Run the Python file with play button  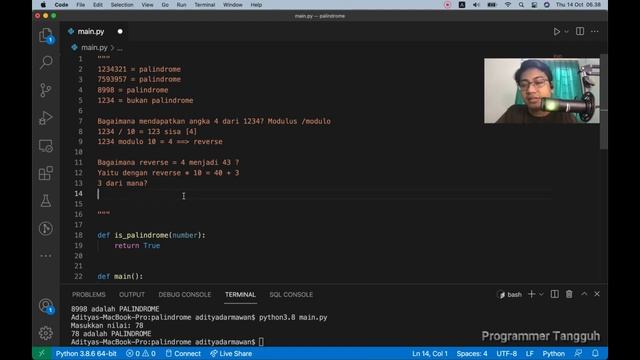pyautogui.click(x=556, y=31)
